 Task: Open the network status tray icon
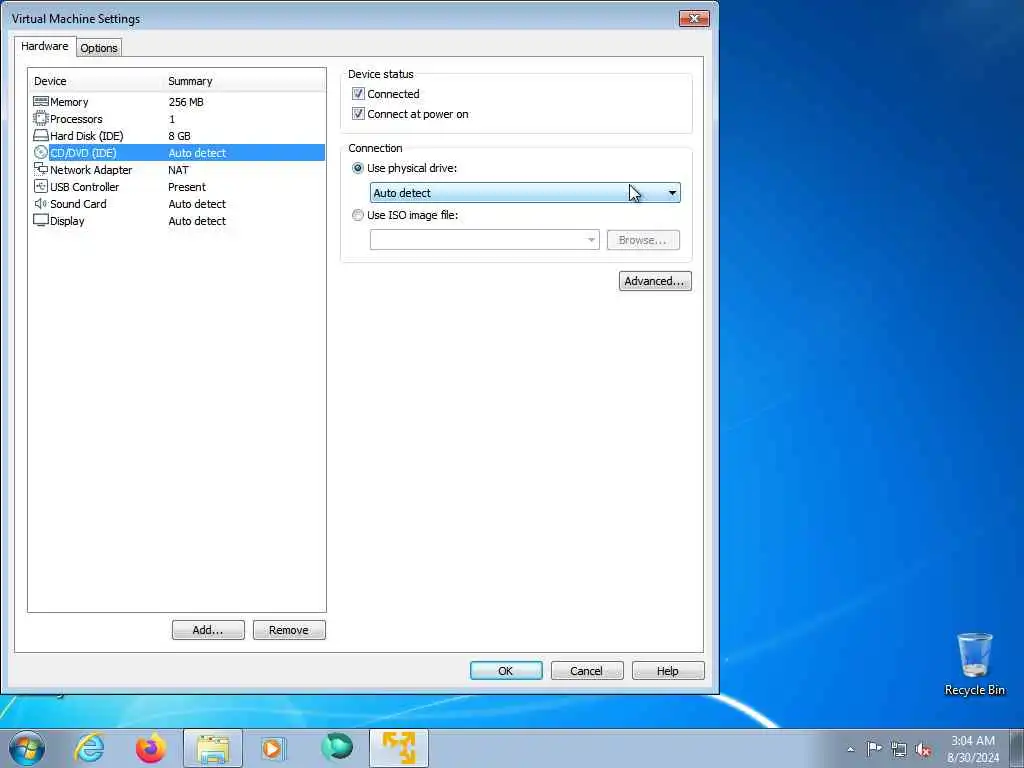(899, 750)
